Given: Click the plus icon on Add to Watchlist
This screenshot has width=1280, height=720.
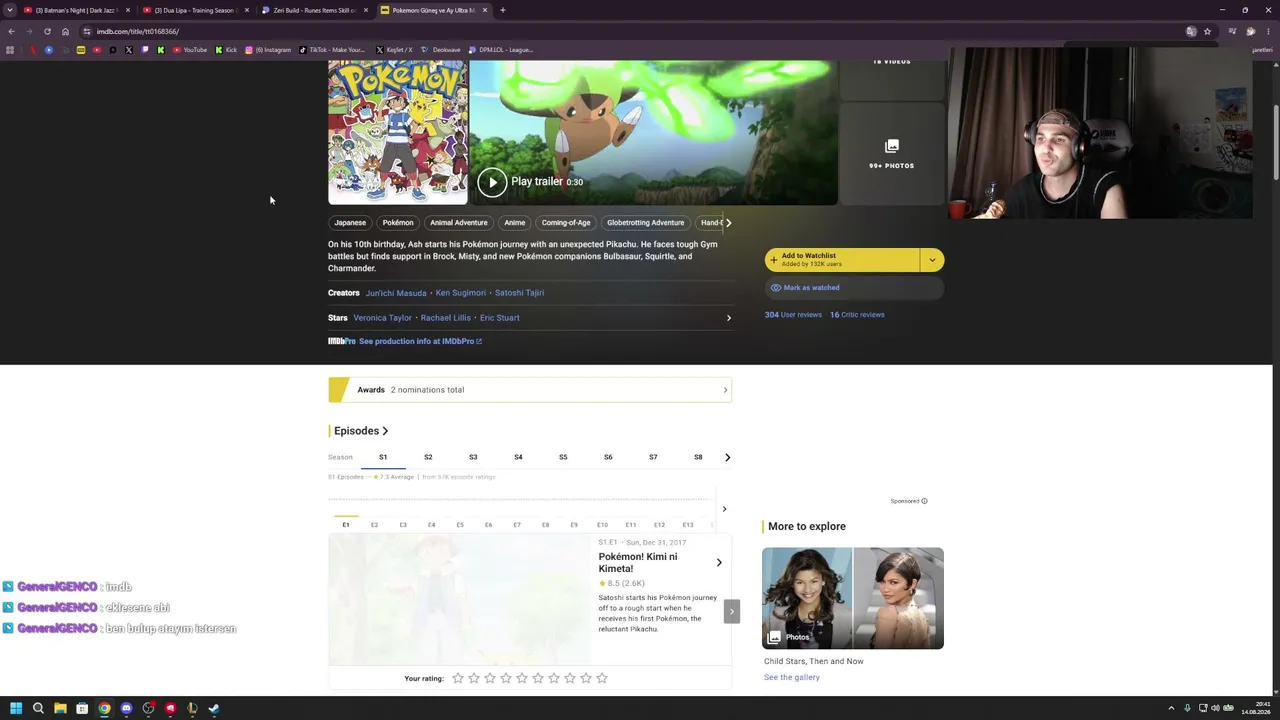Looking at the screenshot, I should (773, 260).
